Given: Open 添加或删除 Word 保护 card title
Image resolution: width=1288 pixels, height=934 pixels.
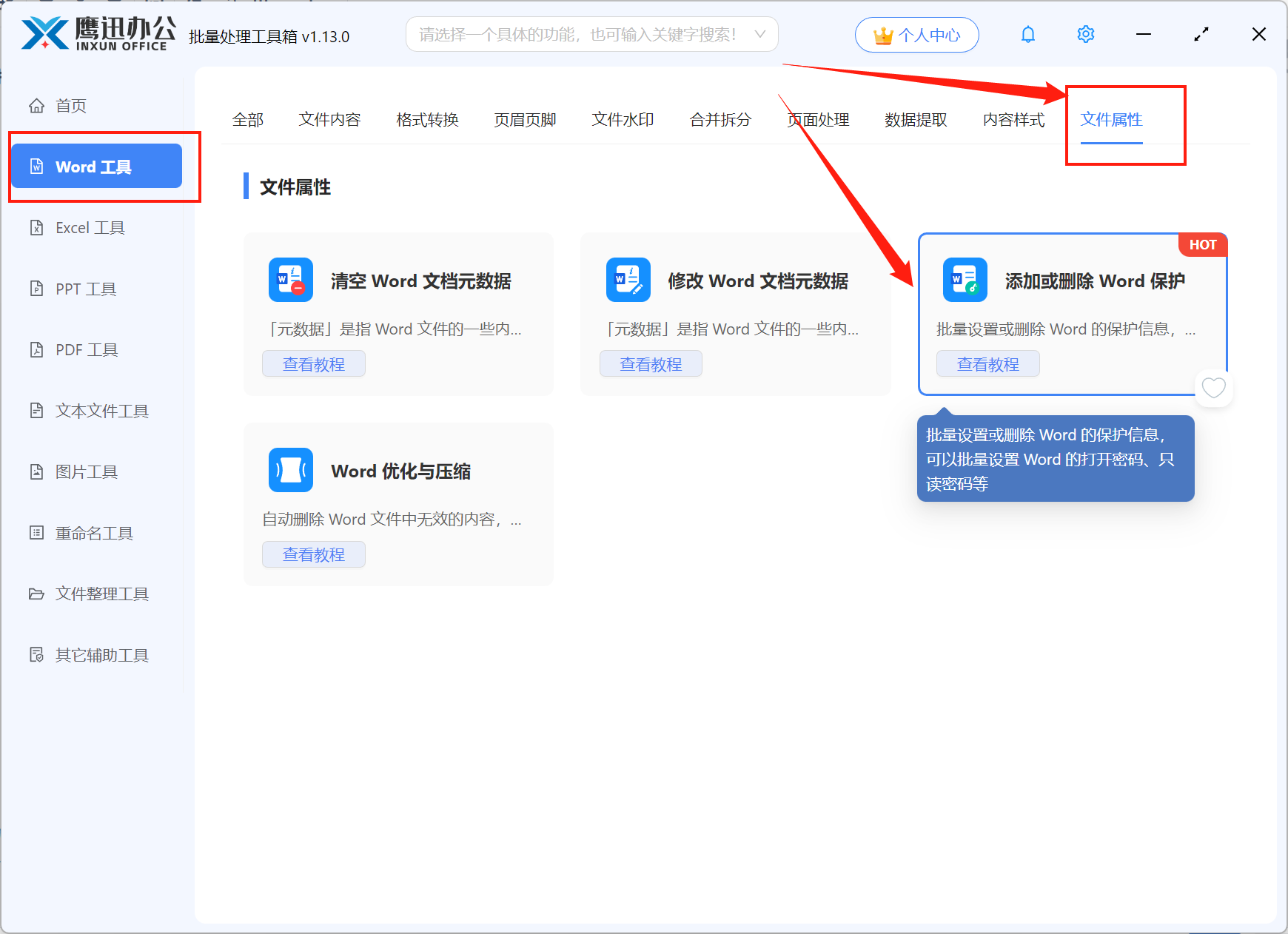Looking at the screenshot, I should 1095,281.
